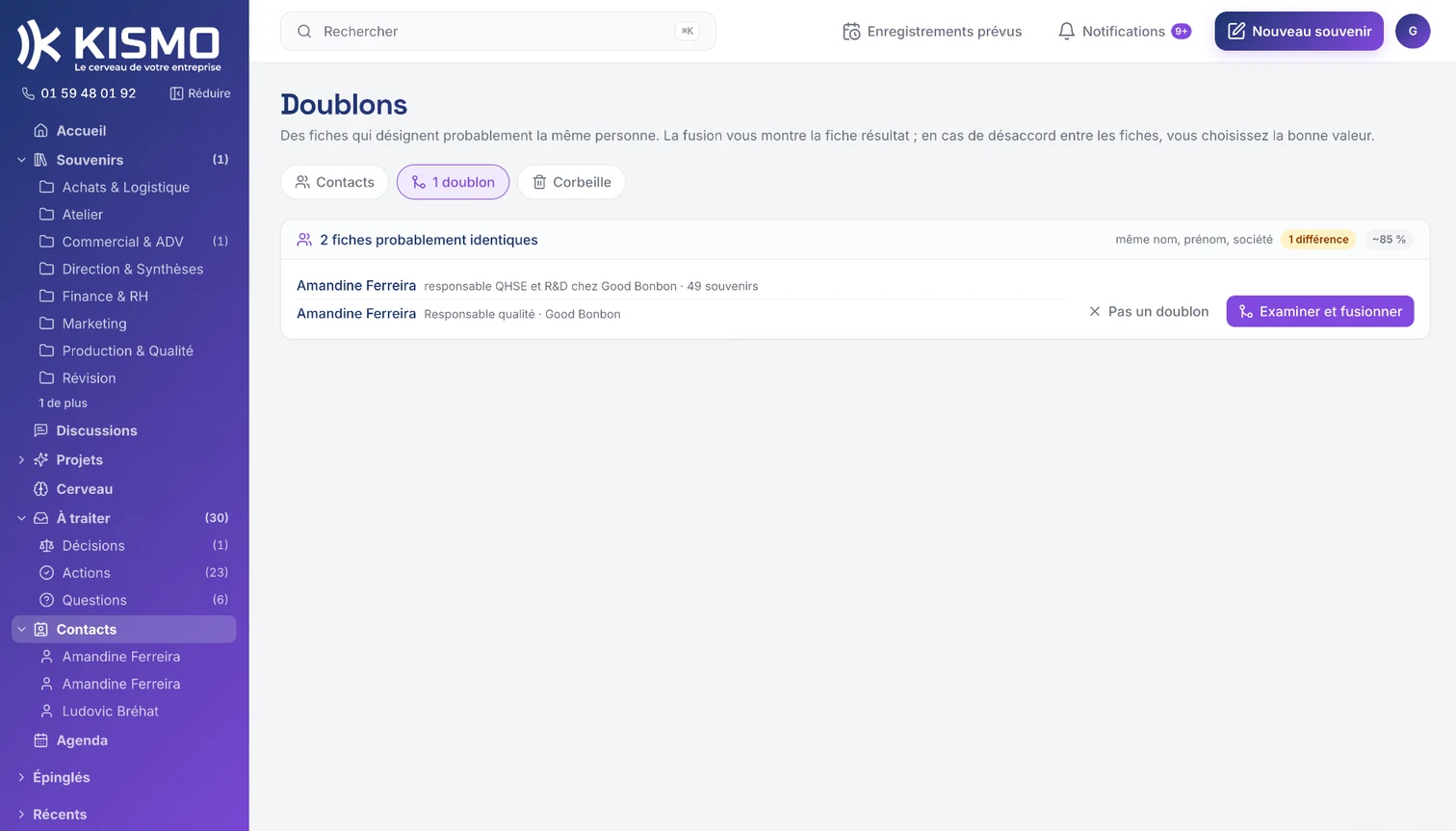This screenshot has width=1456, height=831.
Task: Collapse the Souvenirs section chevron
Action: (21, 160)
